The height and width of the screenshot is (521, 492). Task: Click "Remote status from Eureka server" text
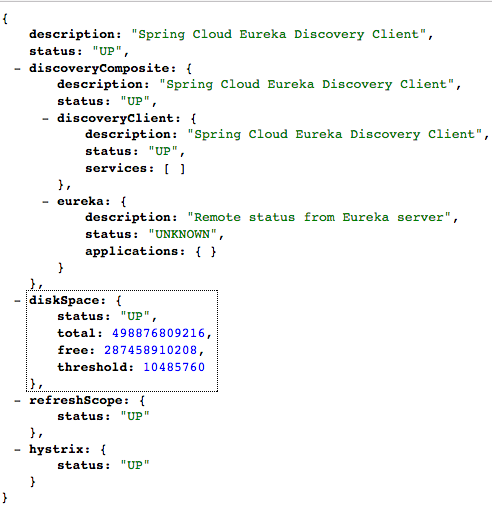(x=319, y=217)
